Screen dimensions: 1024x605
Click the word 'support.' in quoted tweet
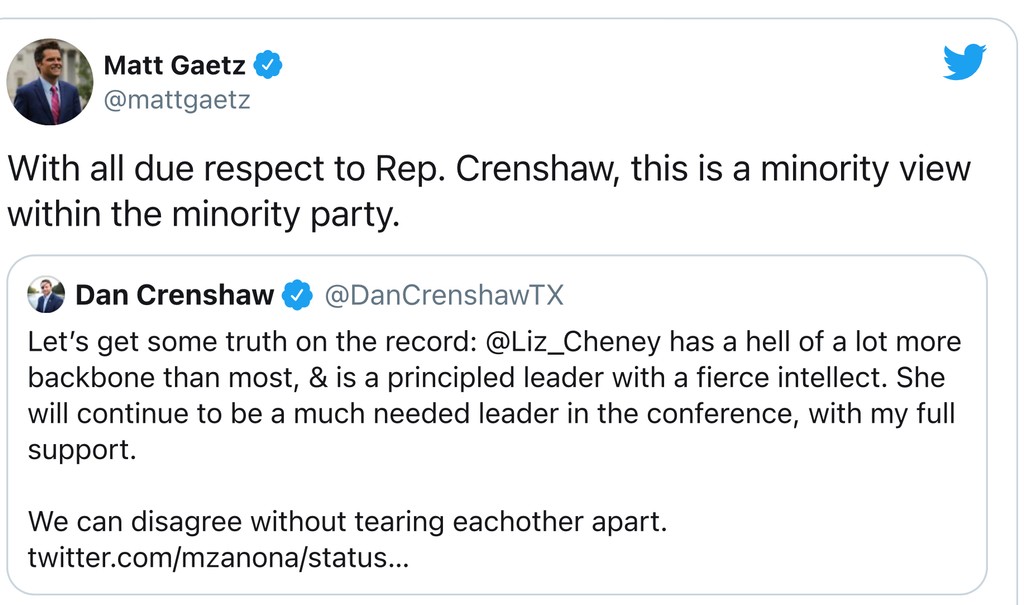click(81, 450)
